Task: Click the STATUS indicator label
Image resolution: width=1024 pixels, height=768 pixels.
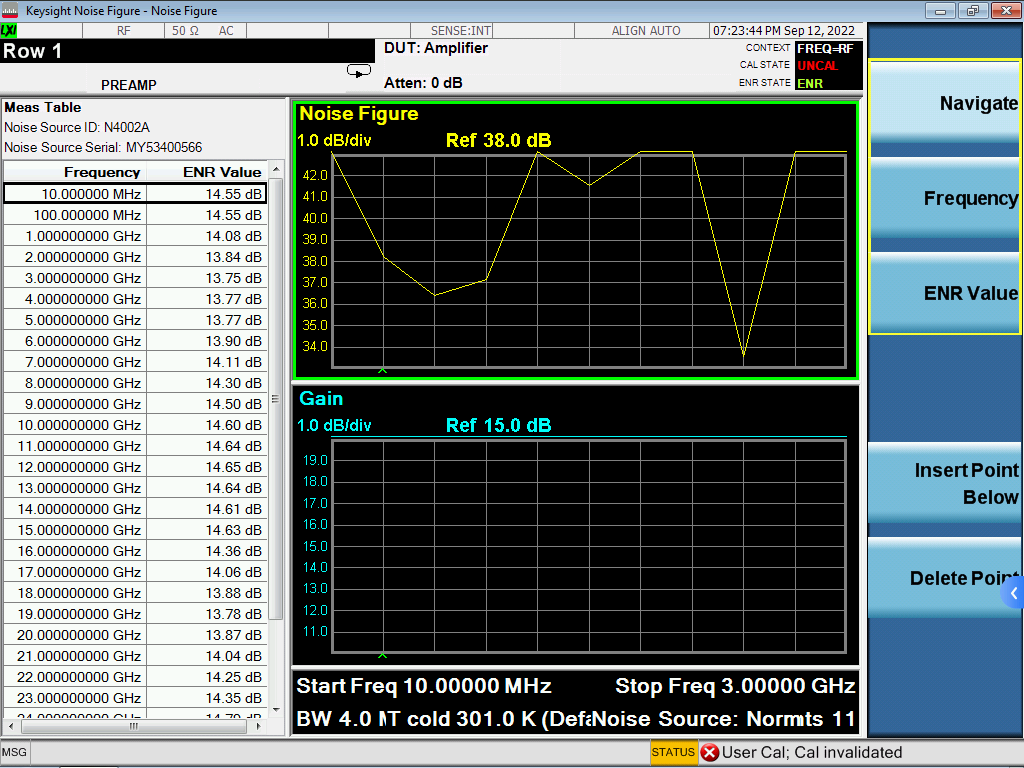Action: click(x=673, y=752)
